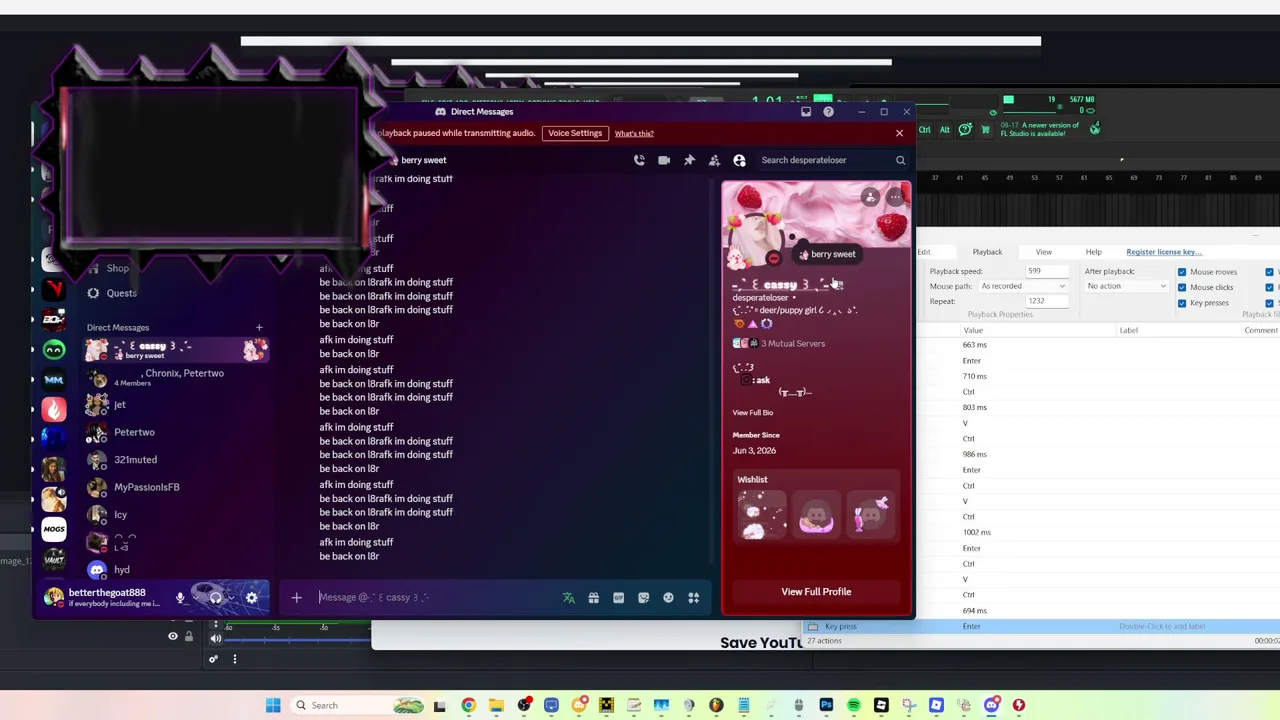1280x720 pixels.
Task: Open the Discord inbox icon
Action: pyautogui.click(x=806, y=112)
